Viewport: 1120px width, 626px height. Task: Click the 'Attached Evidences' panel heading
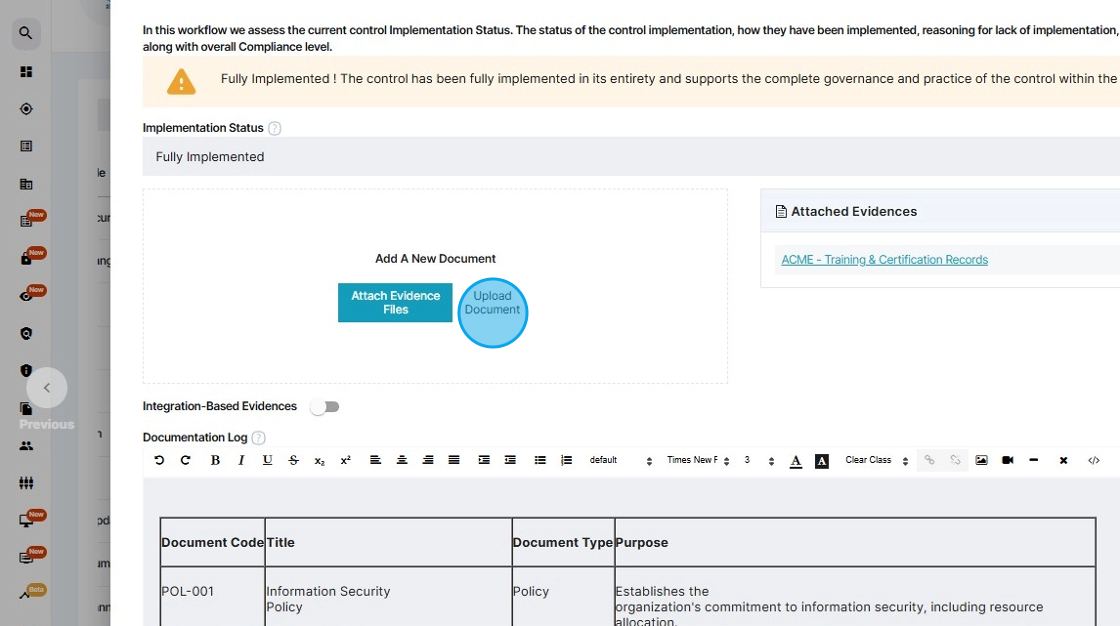854,212
